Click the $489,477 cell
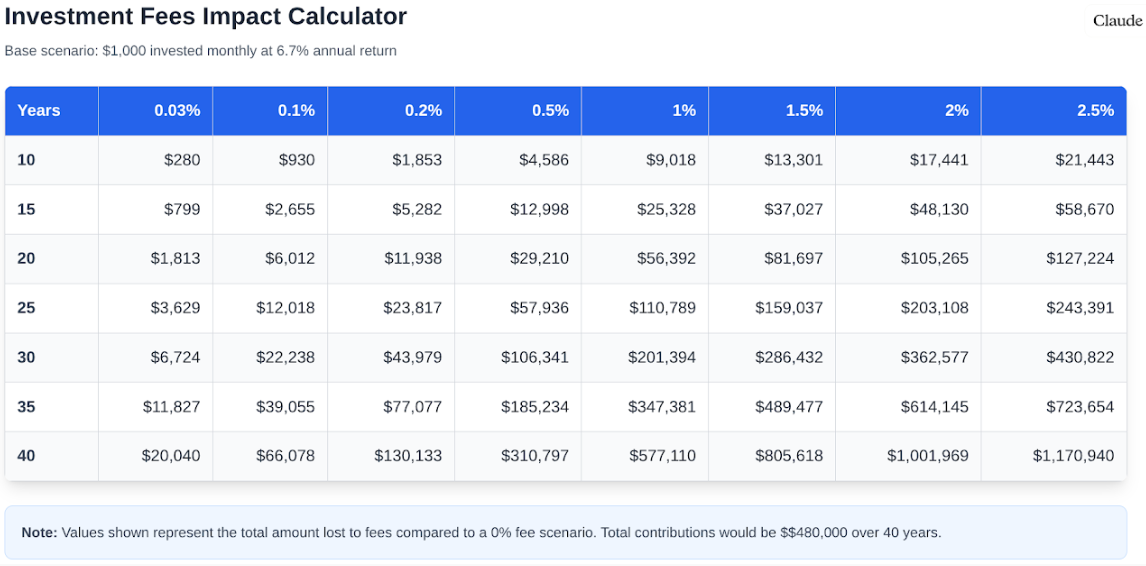 [789, 407]
